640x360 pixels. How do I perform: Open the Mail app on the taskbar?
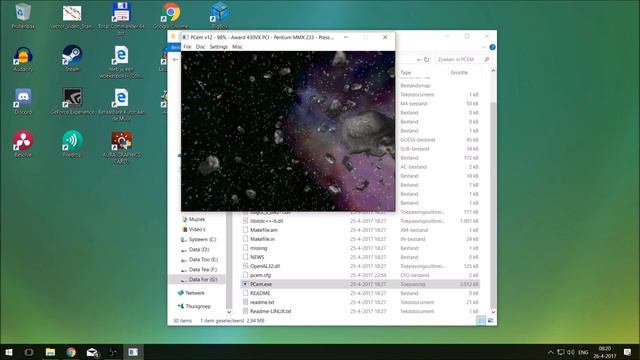coord(92,352)
